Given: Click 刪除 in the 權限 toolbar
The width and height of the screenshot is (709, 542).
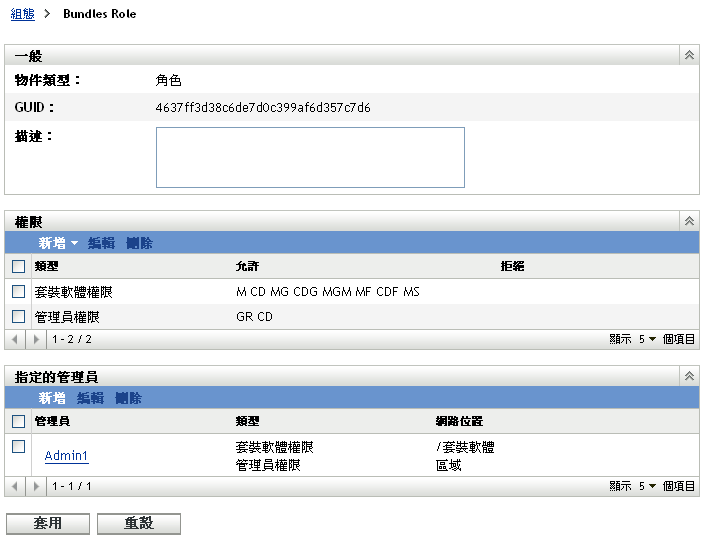Looking at the screenshot, I should pos(139,243).
